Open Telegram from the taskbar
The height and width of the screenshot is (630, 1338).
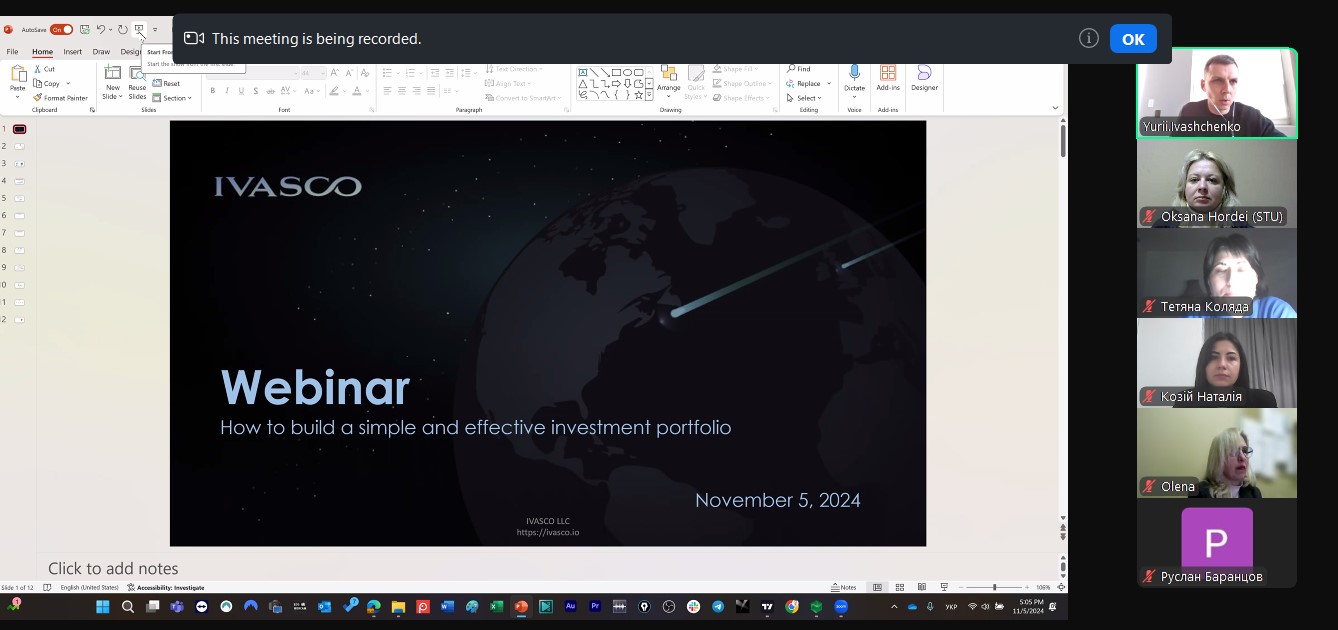pos(718,606)
